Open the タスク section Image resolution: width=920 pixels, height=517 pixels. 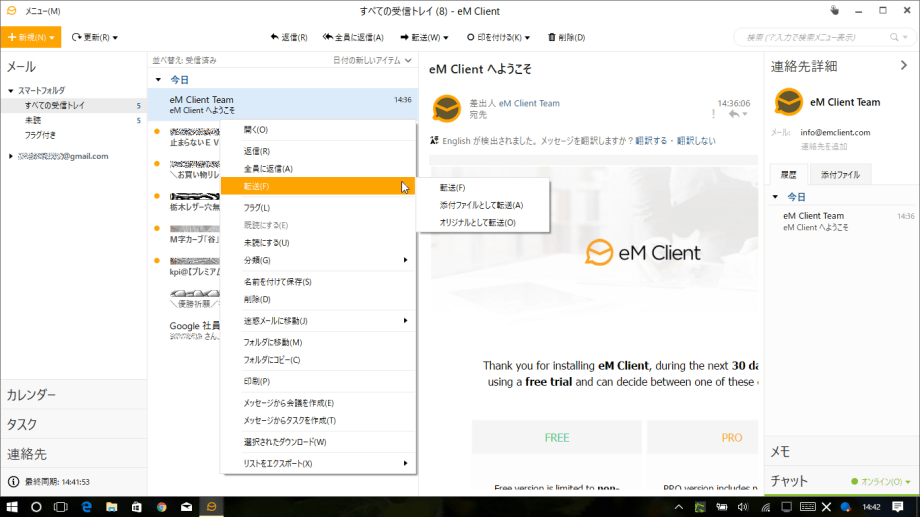tap(74, 424)
